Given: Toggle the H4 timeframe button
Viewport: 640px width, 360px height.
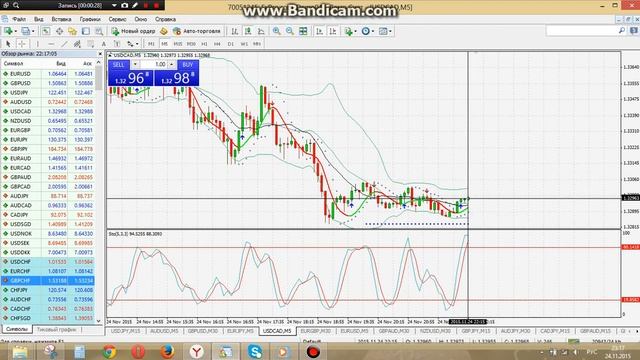Looking at the screenshot, I should [217, 44].
